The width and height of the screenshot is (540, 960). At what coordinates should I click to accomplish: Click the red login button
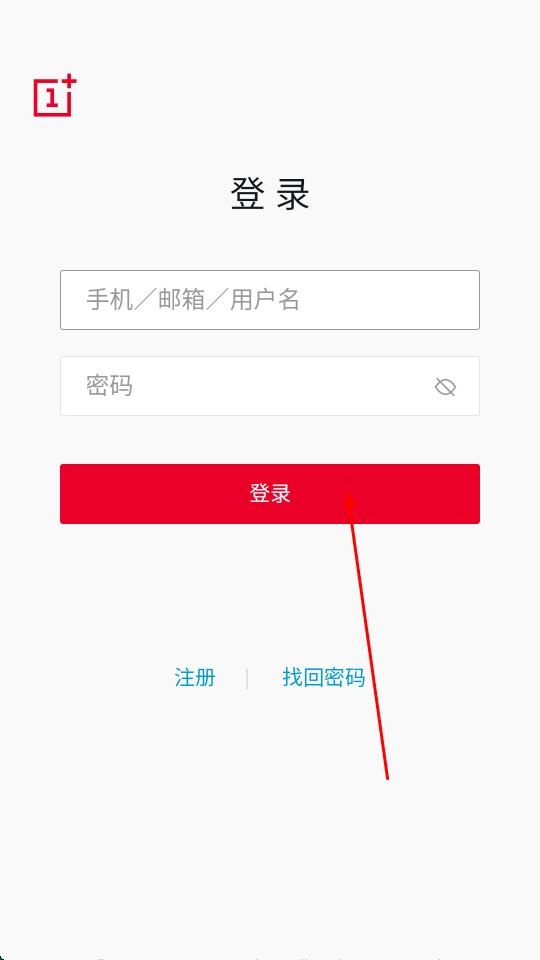(x=269, y=493)
